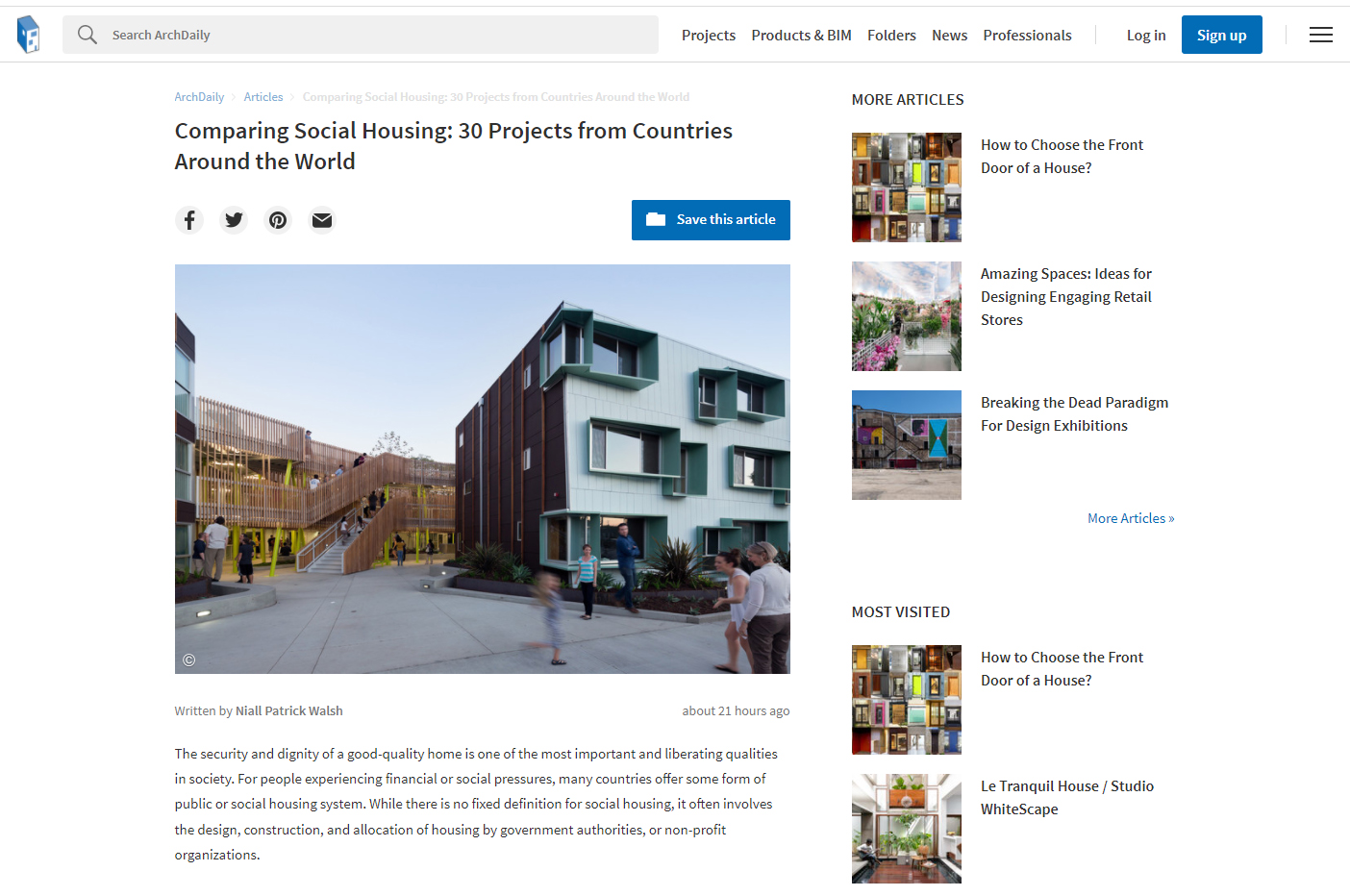The width and height of the screenshot is (1350, 896).
Task: Open the Articles breadcrumb link
Action: click(x=263, y=97)
